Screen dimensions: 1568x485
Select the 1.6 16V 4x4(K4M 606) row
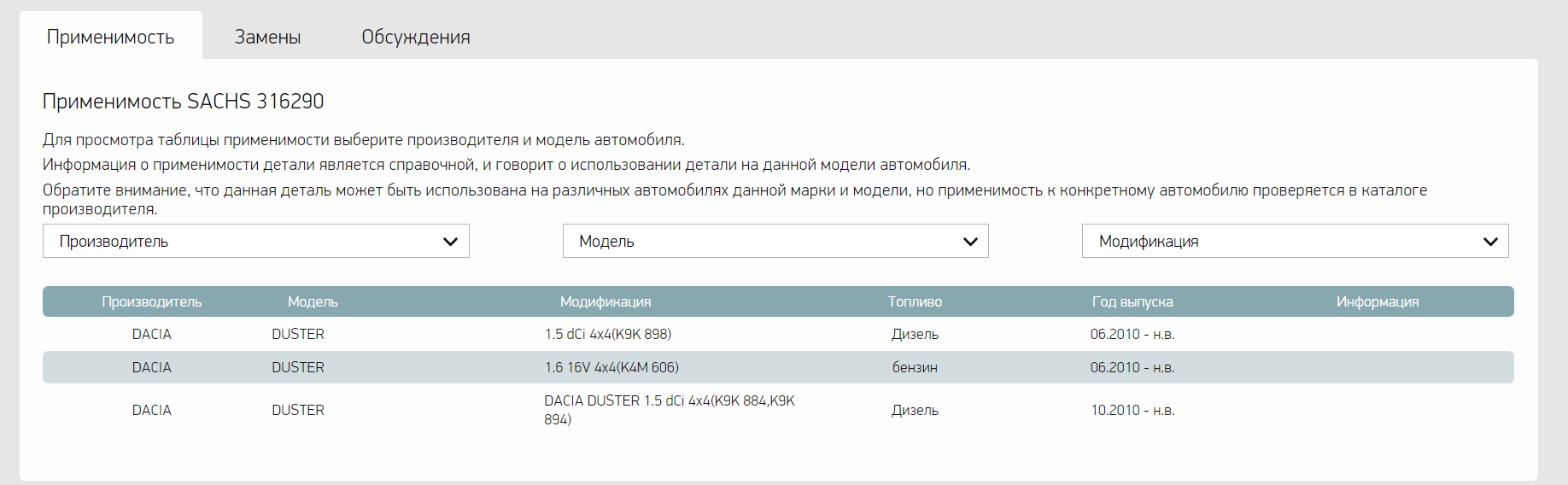[778, 367]
